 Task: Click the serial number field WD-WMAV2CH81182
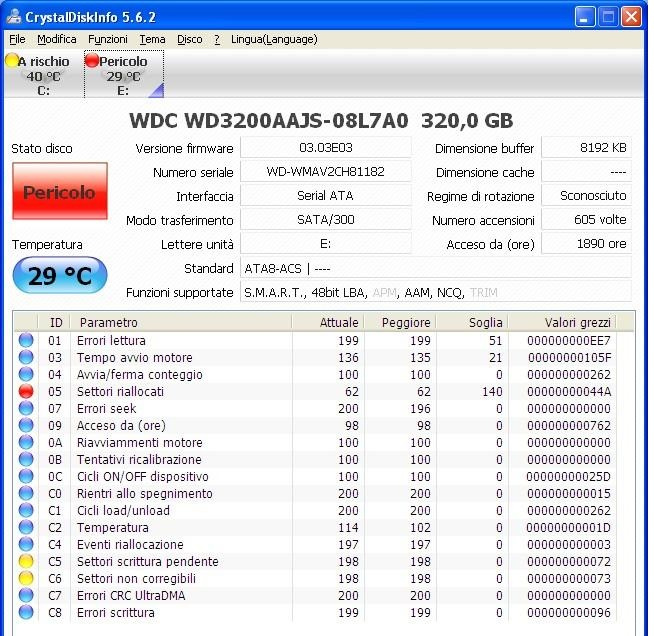pos(326,172)
